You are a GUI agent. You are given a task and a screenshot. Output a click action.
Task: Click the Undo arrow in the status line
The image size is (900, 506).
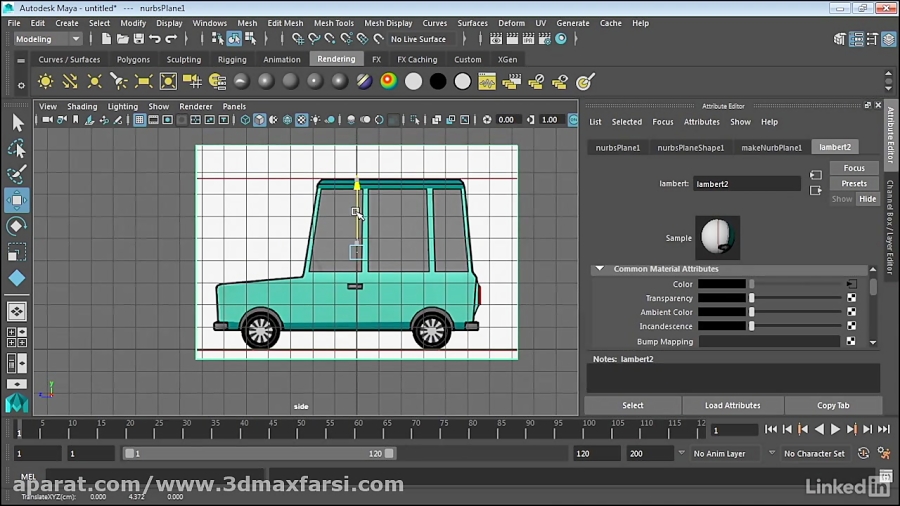coord(154,39)
